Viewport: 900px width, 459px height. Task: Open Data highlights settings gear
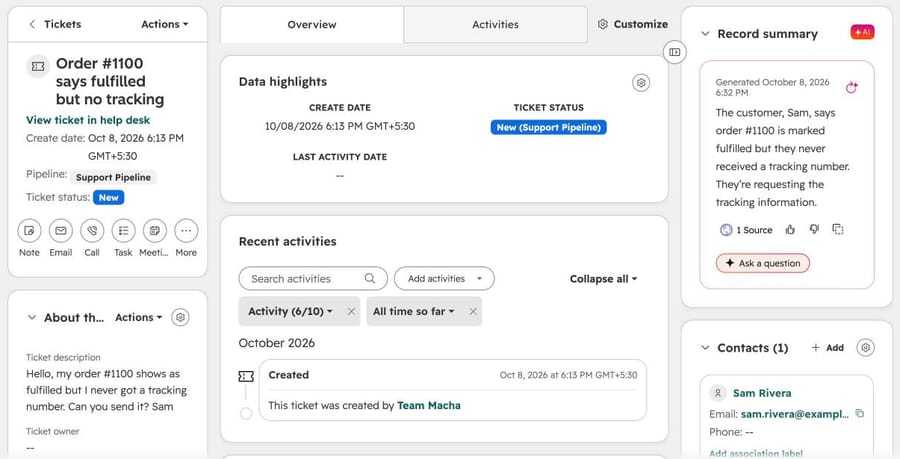[641, 83]
